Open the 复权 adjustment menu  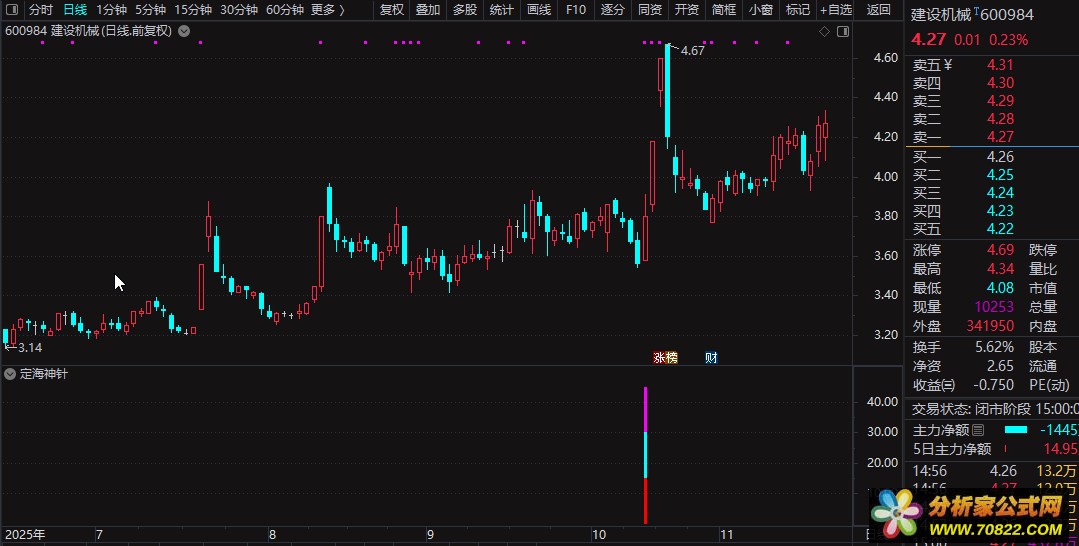(392, 10)
